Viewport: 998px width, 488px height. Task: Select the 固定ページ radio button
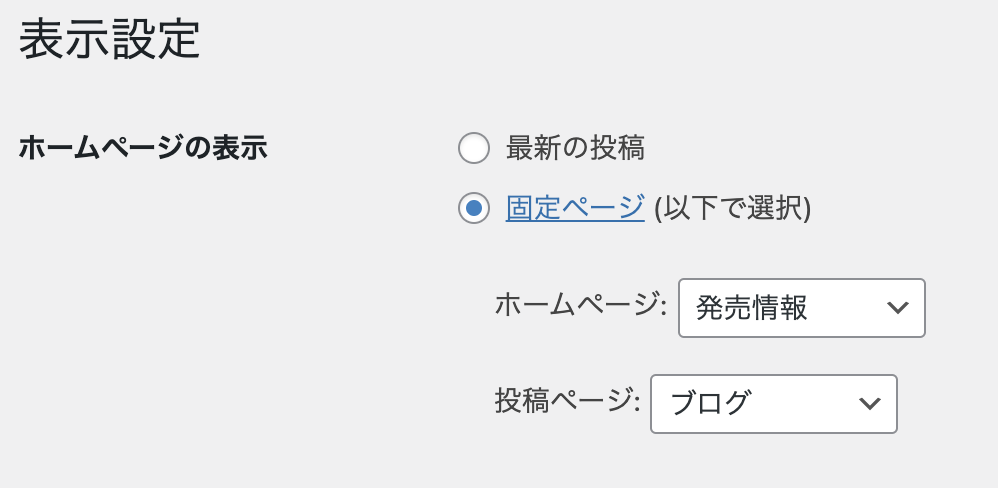(x=474, y=208)
